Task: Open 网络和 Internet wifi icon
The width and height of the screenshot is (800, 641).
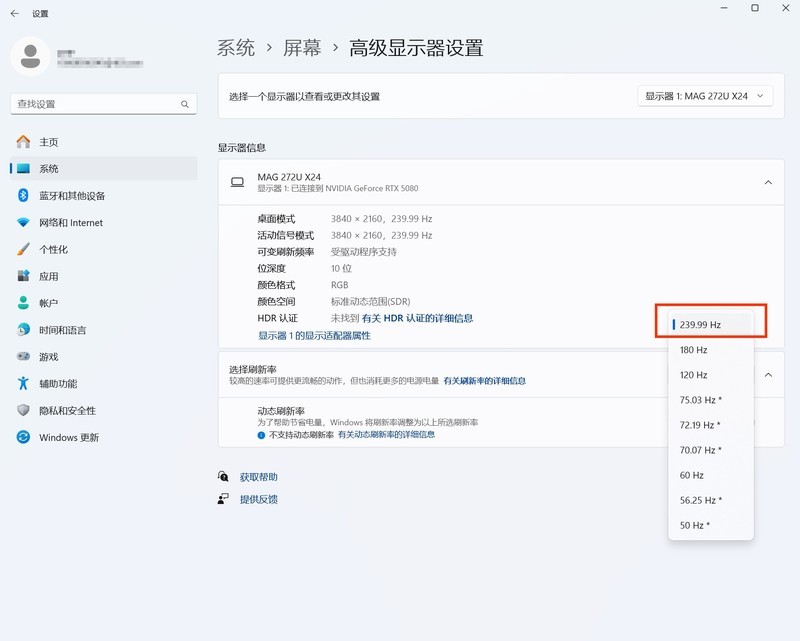Action: coord(23,223)
